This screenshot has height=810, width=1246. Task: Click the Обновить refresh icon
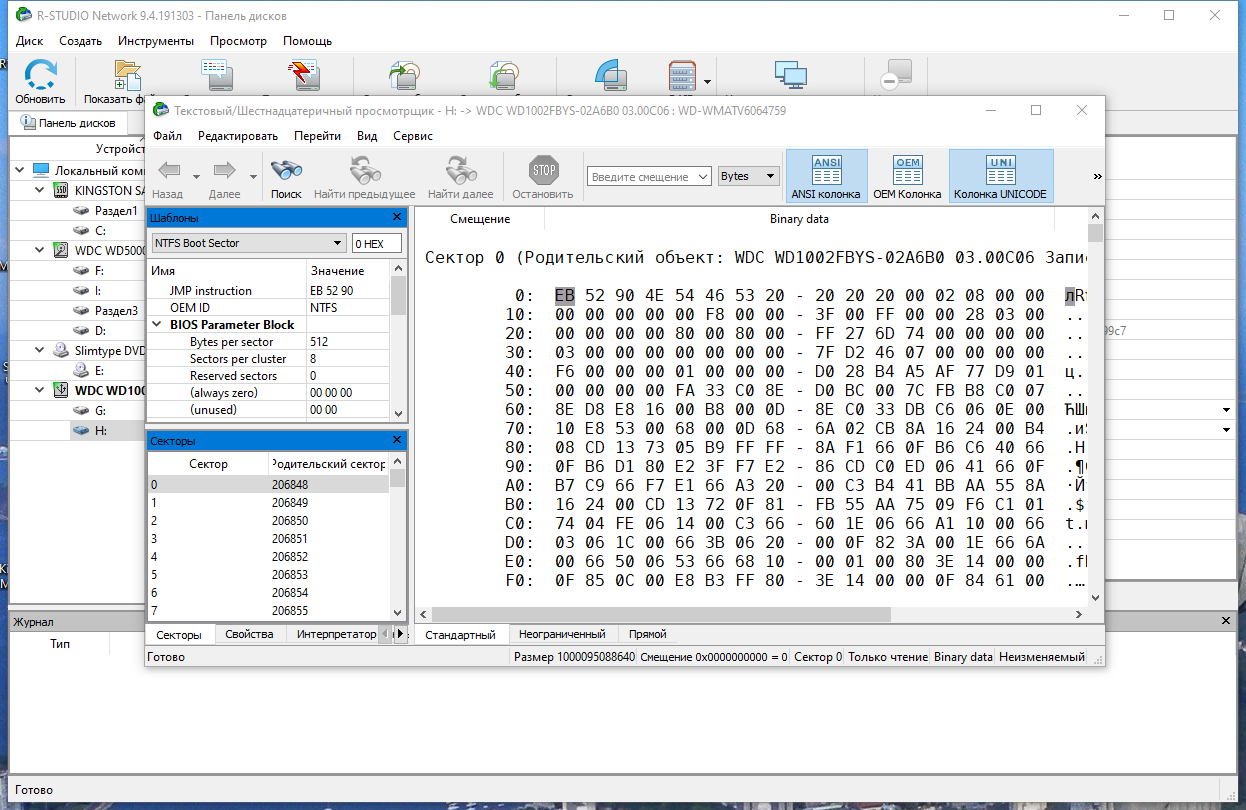(x=40, y=75)
